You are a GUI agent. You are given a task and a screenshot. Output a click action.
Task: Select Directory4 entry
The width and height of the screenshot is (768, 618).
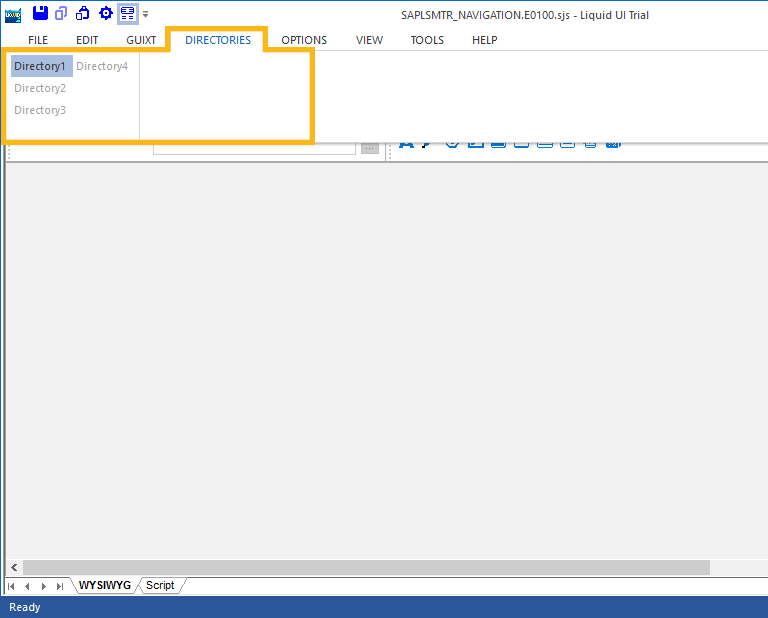pyautogui.click(x=102, y=66)
